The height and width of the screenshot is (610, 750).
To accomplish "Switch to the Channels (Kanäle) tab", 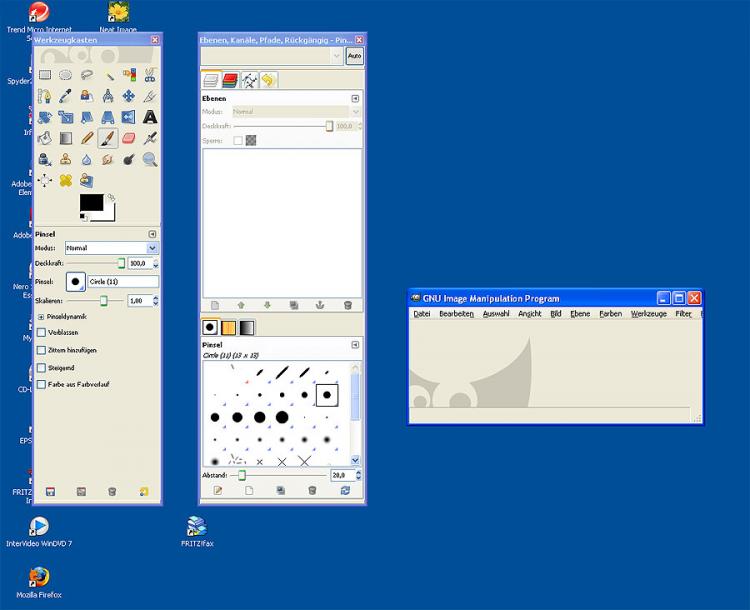I will (230, 80).
